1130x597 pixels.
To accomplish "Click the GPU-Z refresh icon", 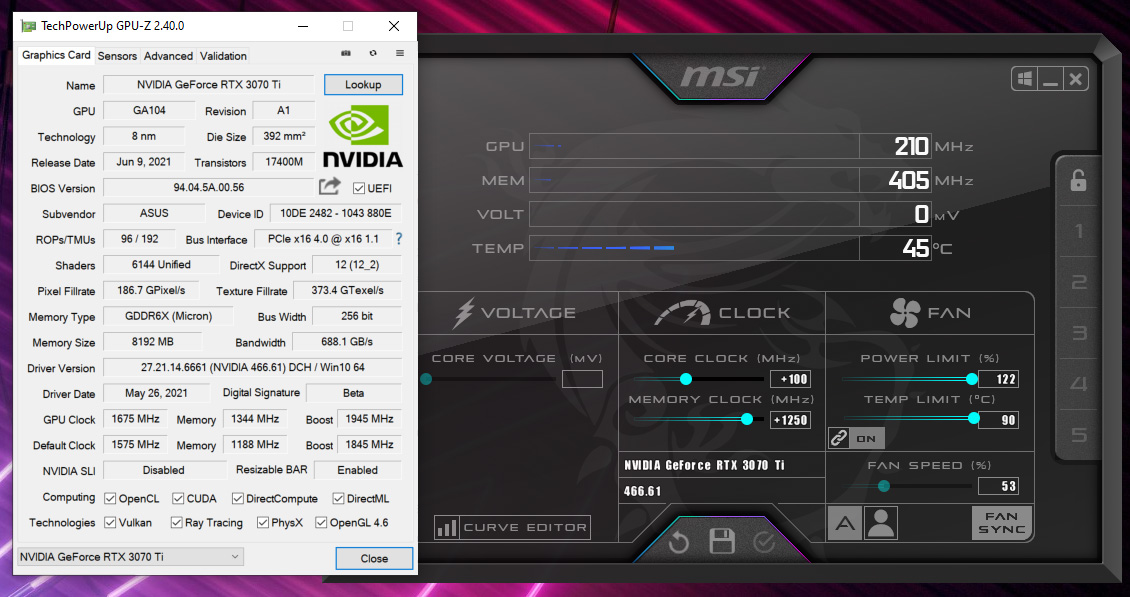I will 373,53.
